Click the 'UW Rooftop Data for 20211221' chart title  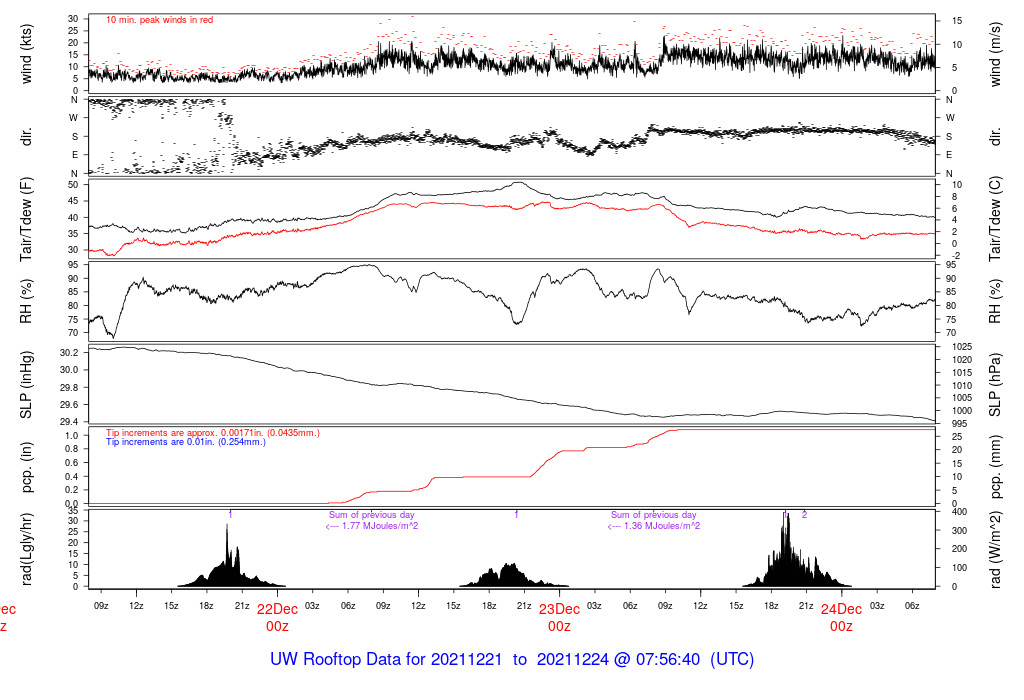(512, 659)
